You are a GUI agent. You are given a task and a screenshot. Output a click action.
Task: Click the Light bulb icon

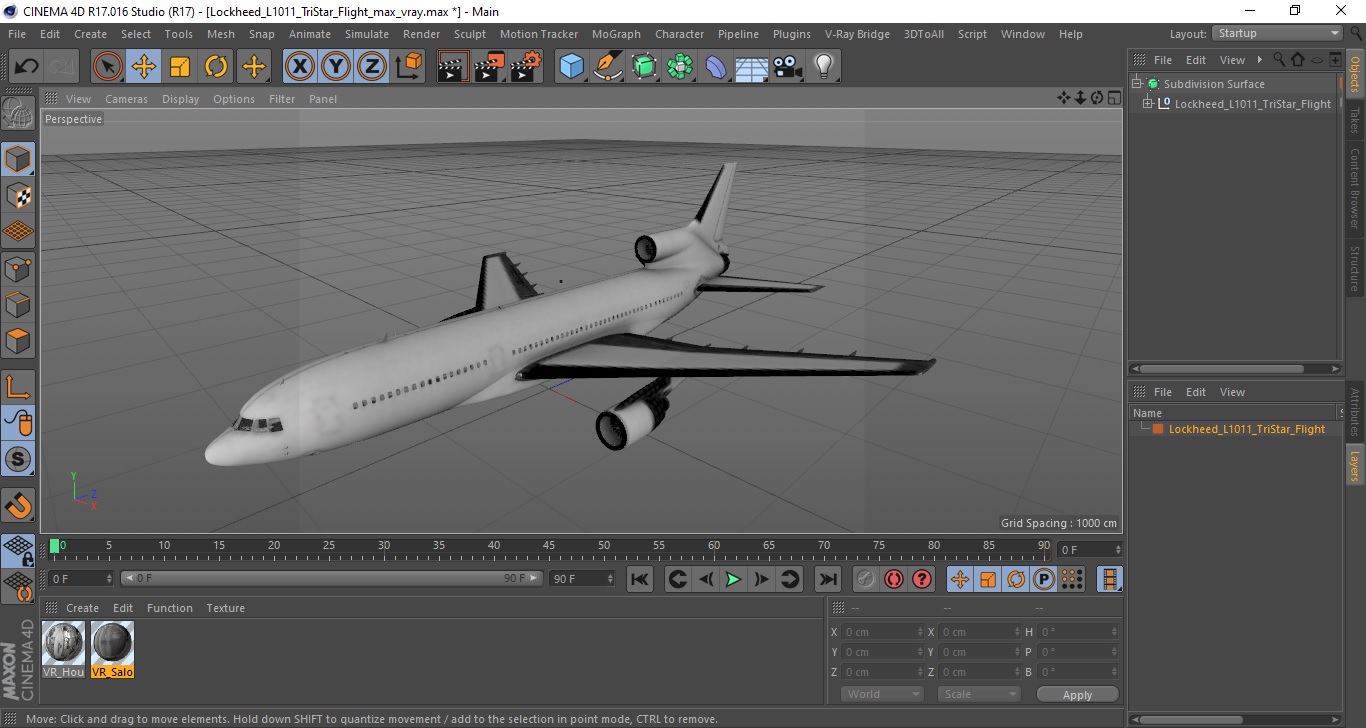click(824, 67)
